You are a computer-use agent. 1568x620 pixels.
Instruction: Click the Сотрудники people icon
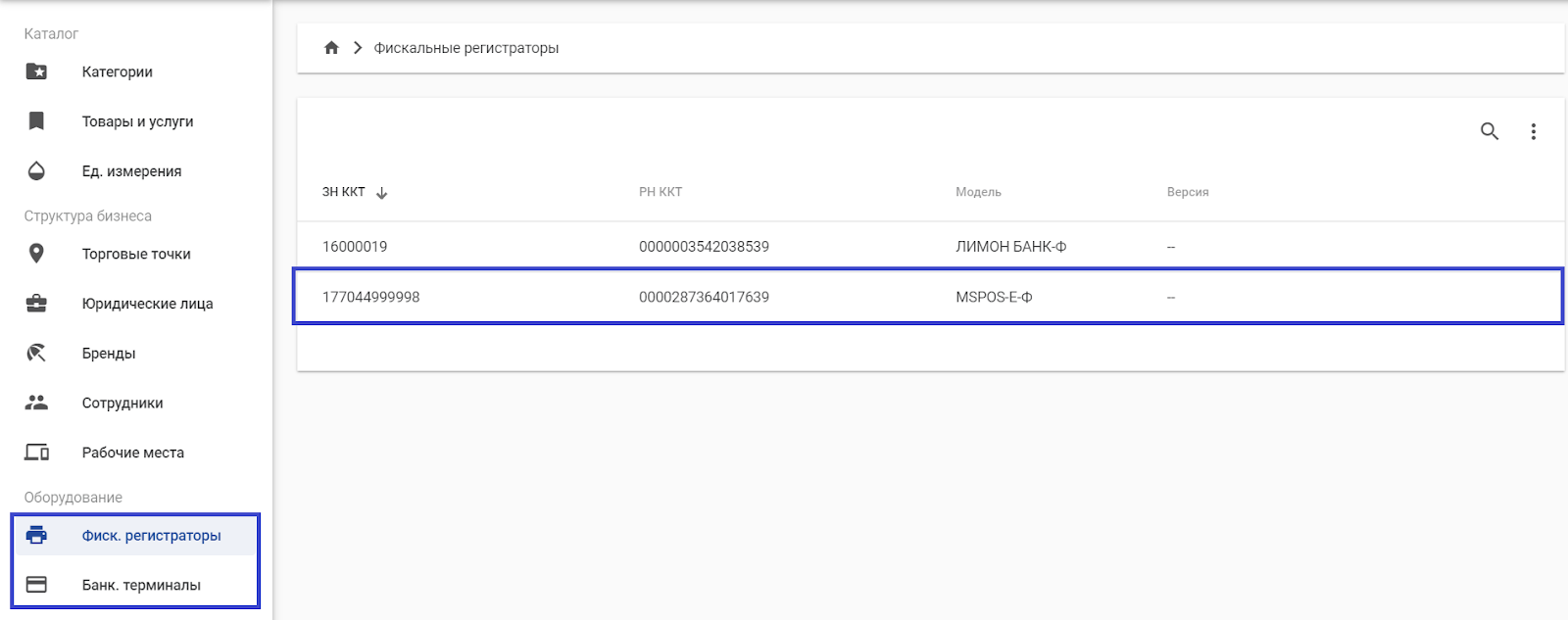(36, 403)
